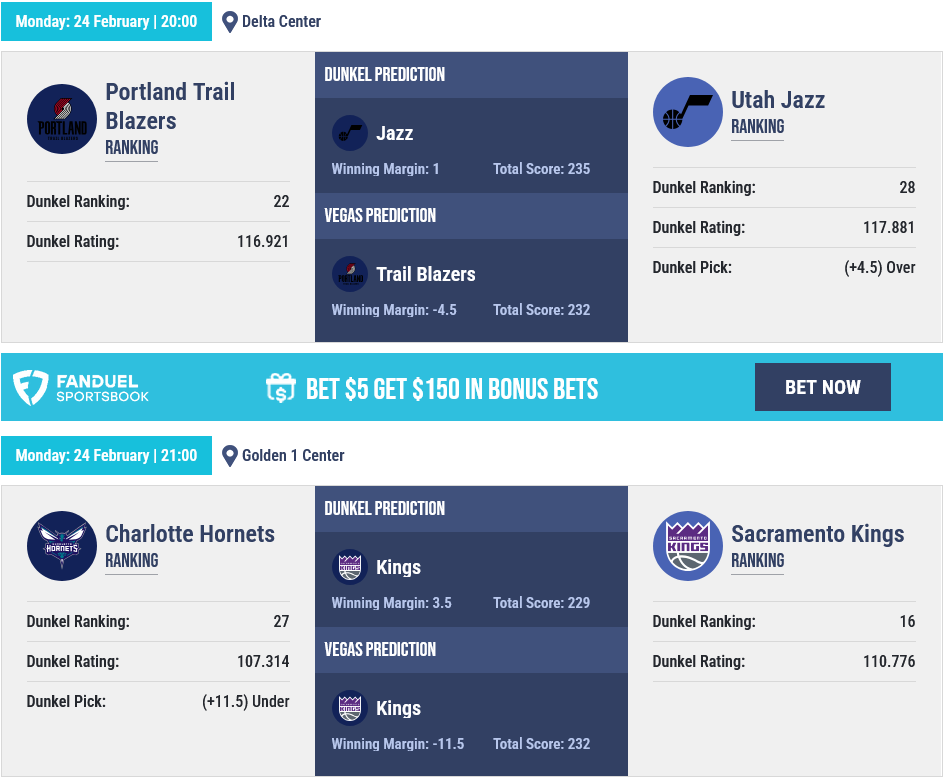The width and height of the screenshot is (944, 778).
Task: Click Kings icon in Vegas Prediction
Action: click(350, 708)
